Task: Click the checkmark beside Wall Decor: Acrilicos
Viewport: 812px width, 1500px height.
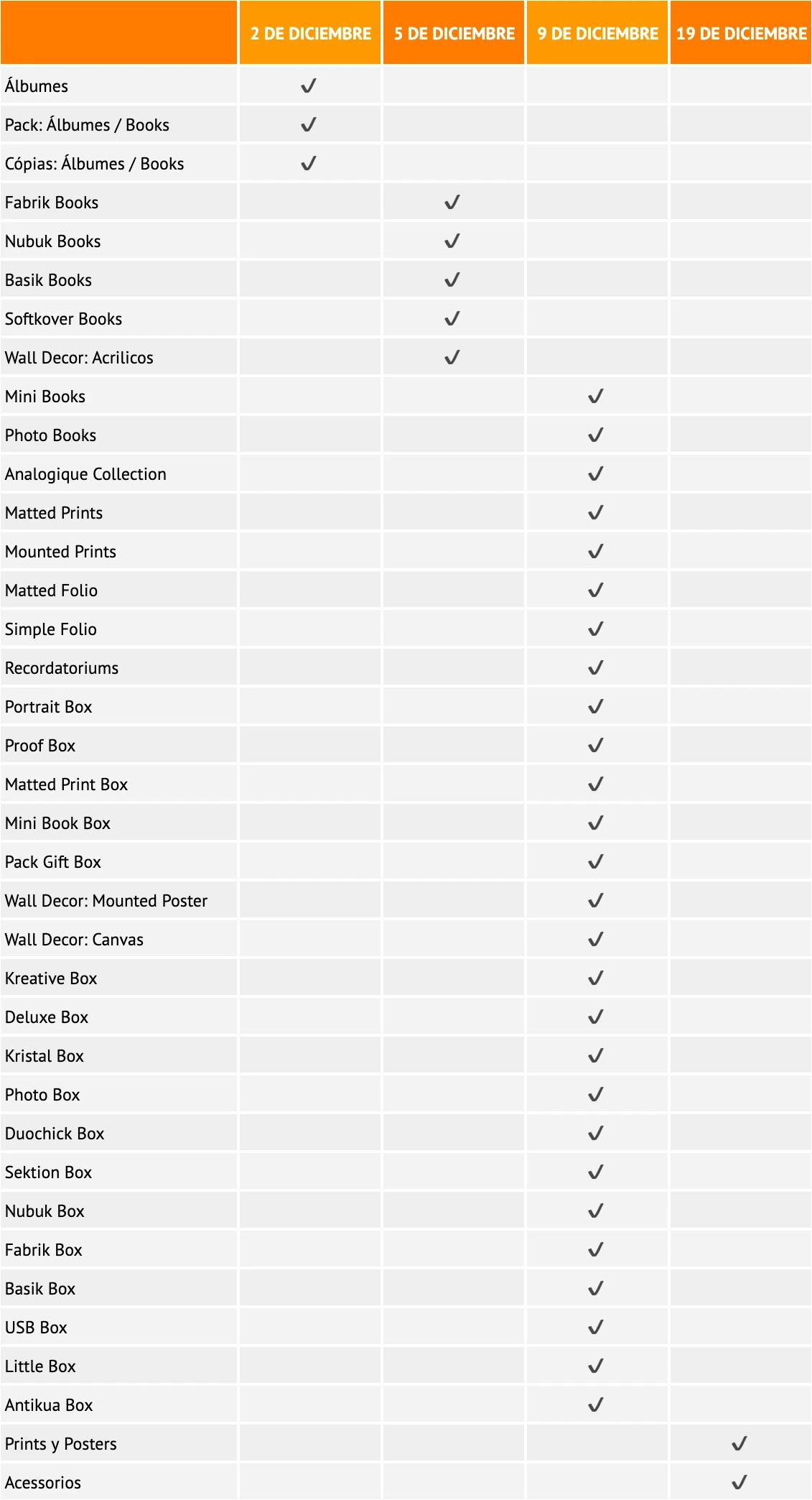Action: 452,358
